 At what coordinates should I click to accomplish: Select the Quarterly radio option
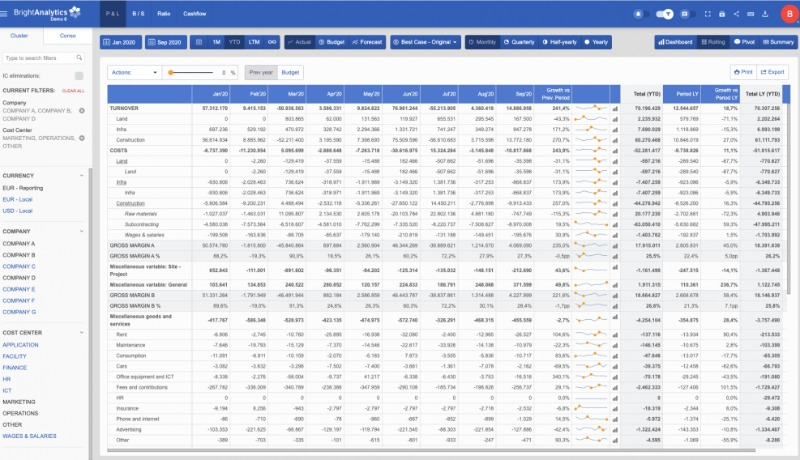[519, 42]
